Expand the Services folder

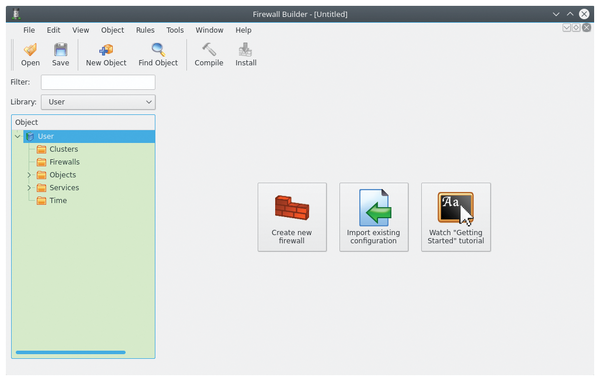(x=29, y=188)
